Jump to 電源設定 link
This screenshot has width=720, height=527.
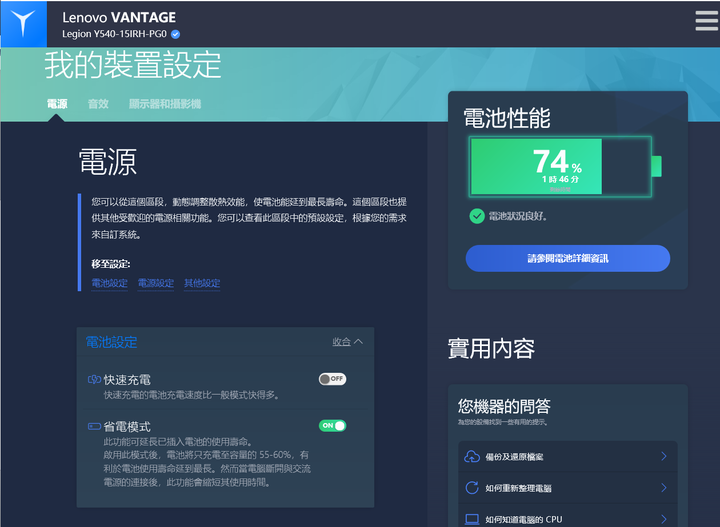pos(156,283)
